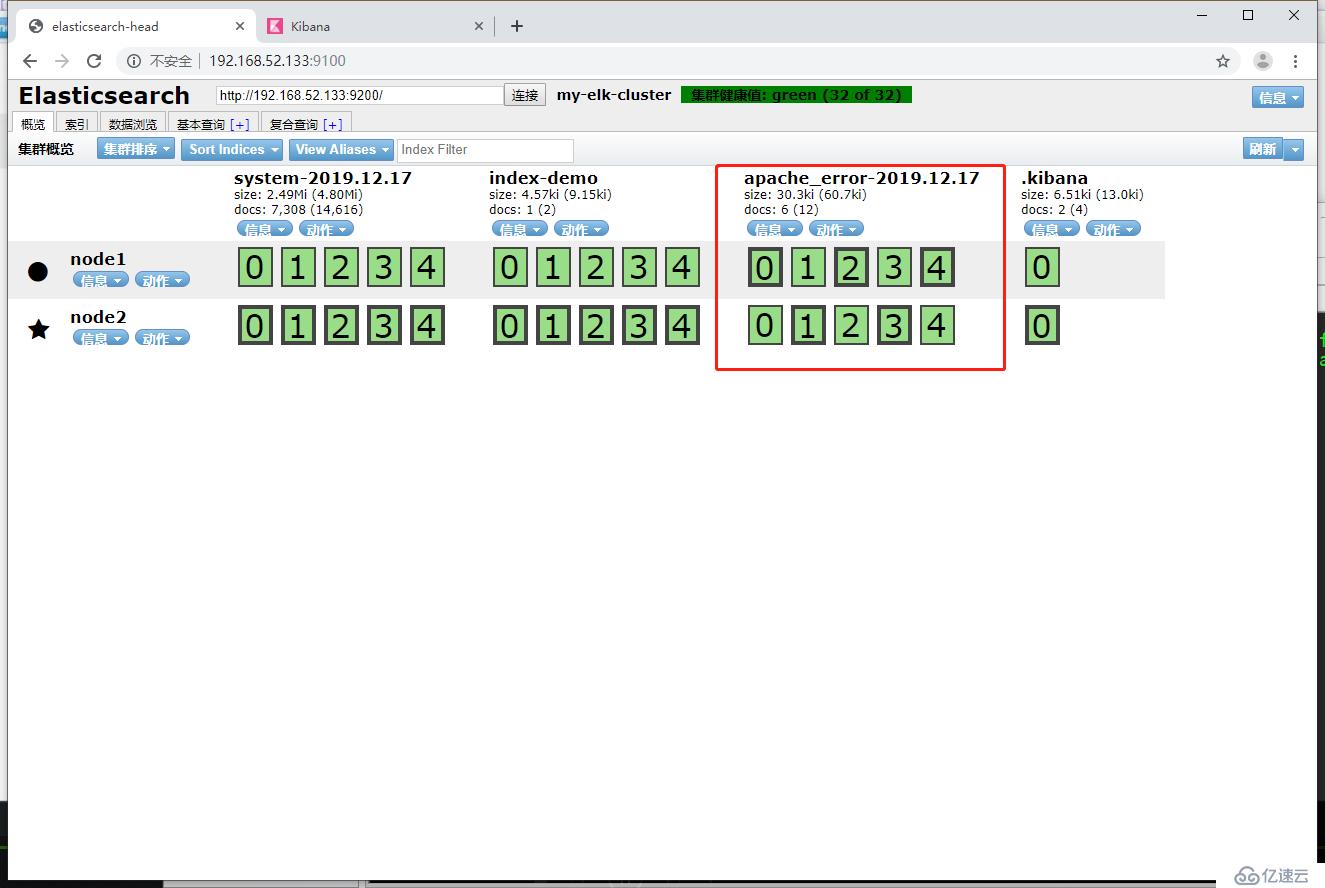The height and width of the screenshot is (888, 1325).
Task: Select node1 shard 4 of apache_error-2019.12.17
Action: [x=937, y=268]
